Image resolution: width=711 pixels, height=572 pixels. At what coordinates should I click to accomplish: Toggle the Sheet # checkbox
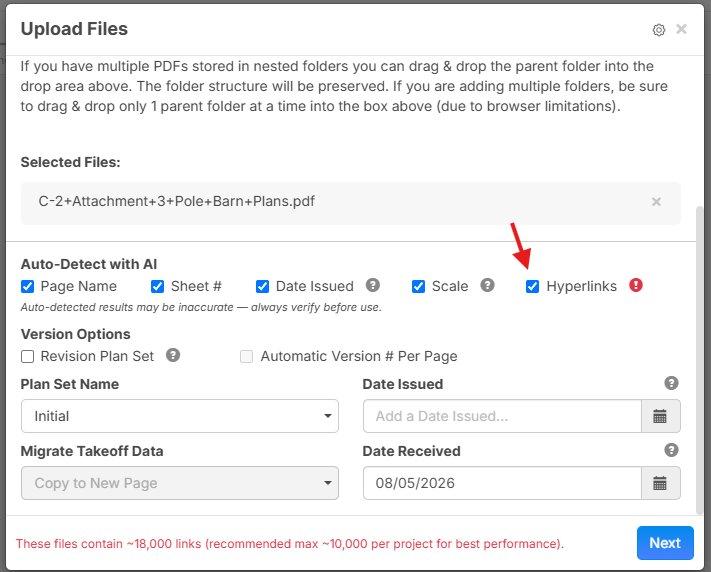click(157, 287)
